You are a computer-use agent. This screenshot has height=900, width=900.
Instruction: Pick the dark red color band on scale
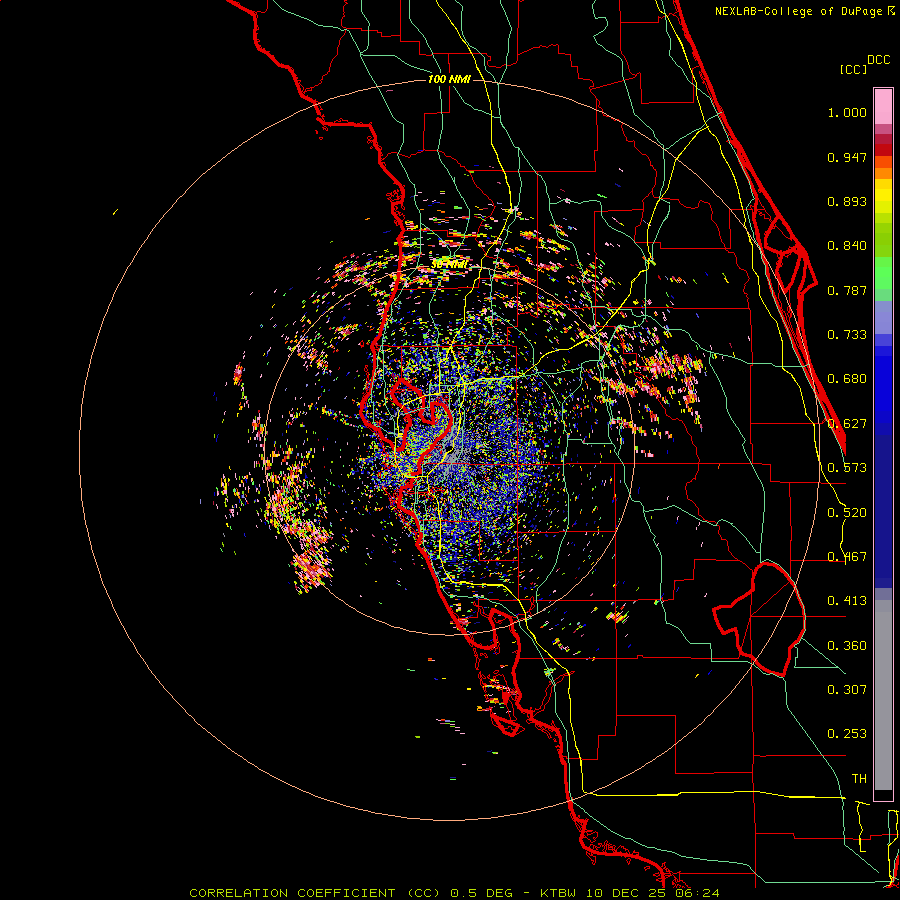883,150
